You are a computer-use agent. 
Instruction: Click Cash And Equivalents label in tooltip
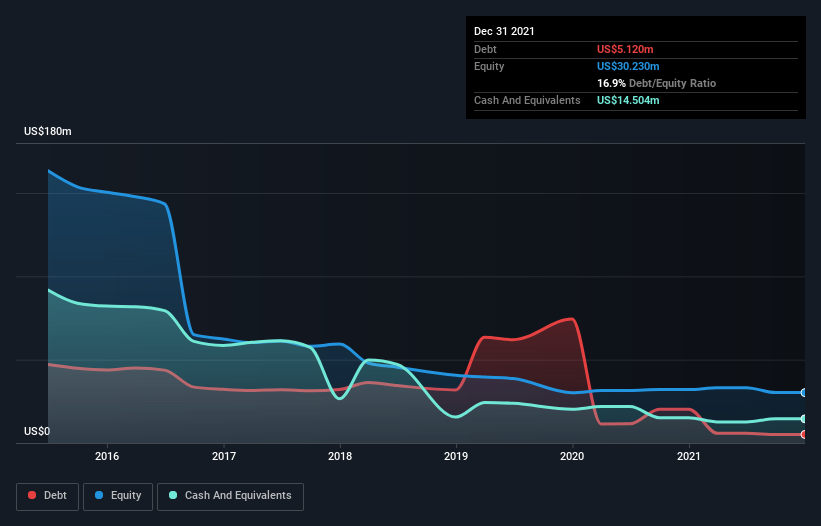point(527,100)
